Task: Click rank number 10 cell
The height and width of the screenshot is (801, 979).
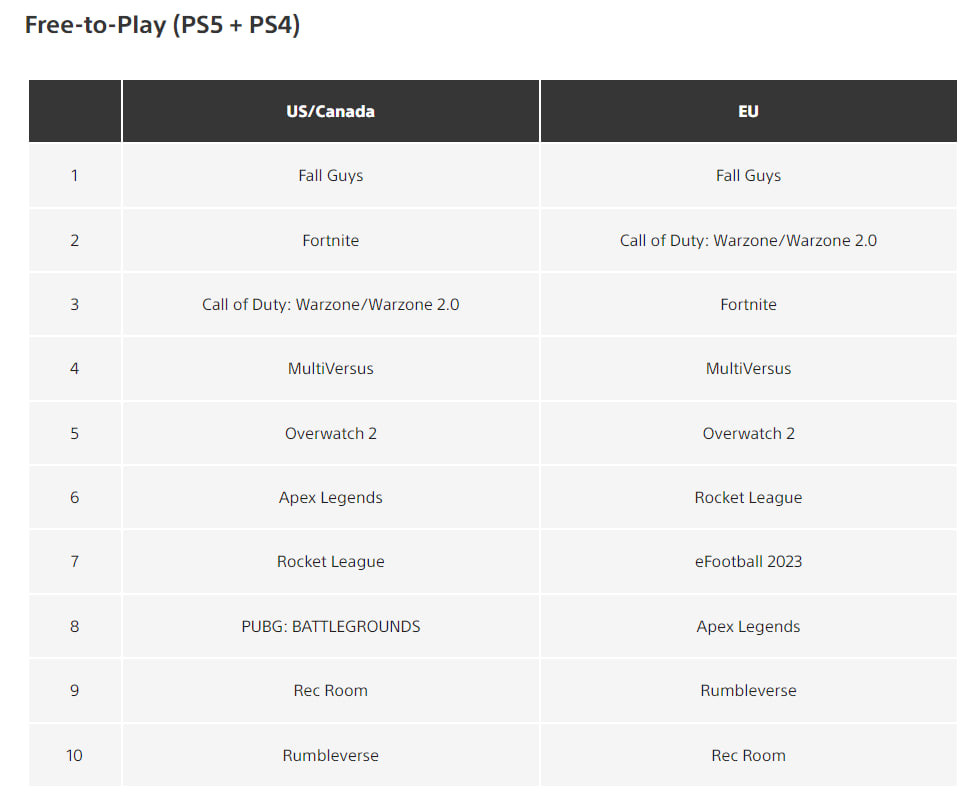Action: [74, 755]
